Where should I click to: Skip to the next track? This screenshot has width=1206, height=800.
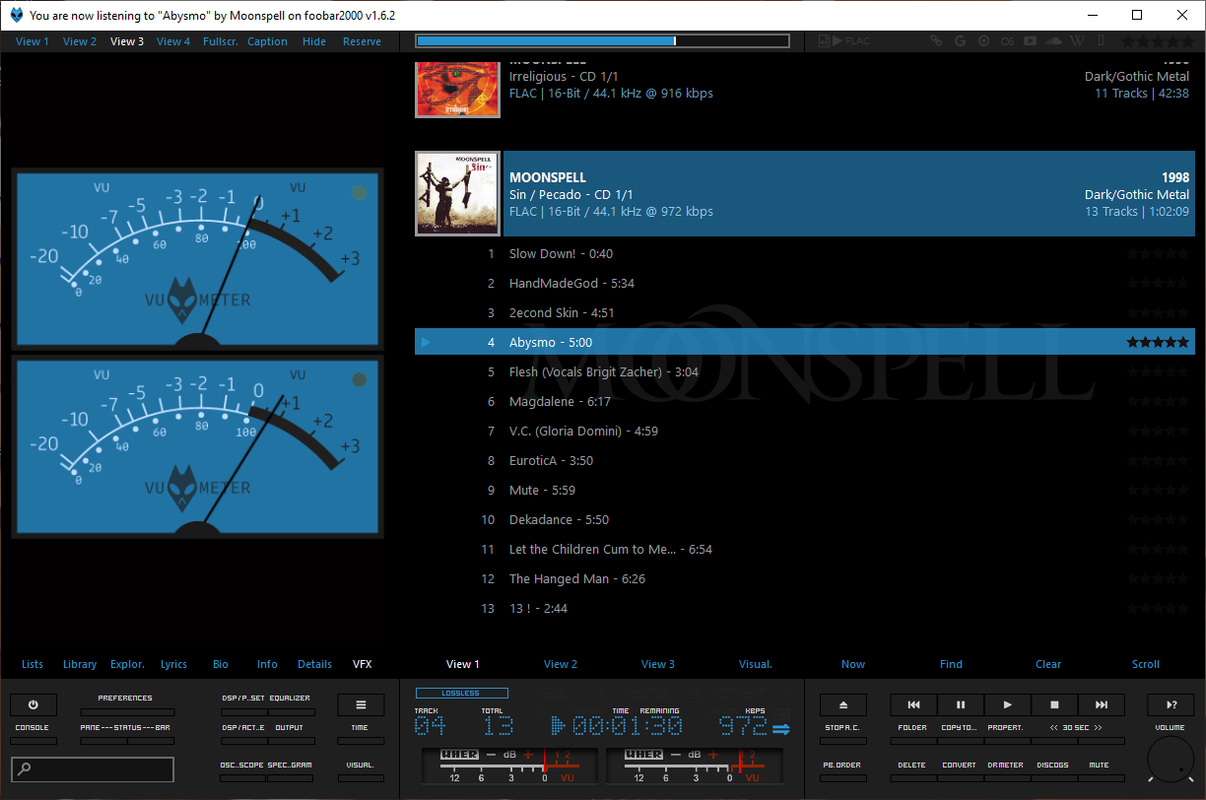click(x=1101, y=705)
